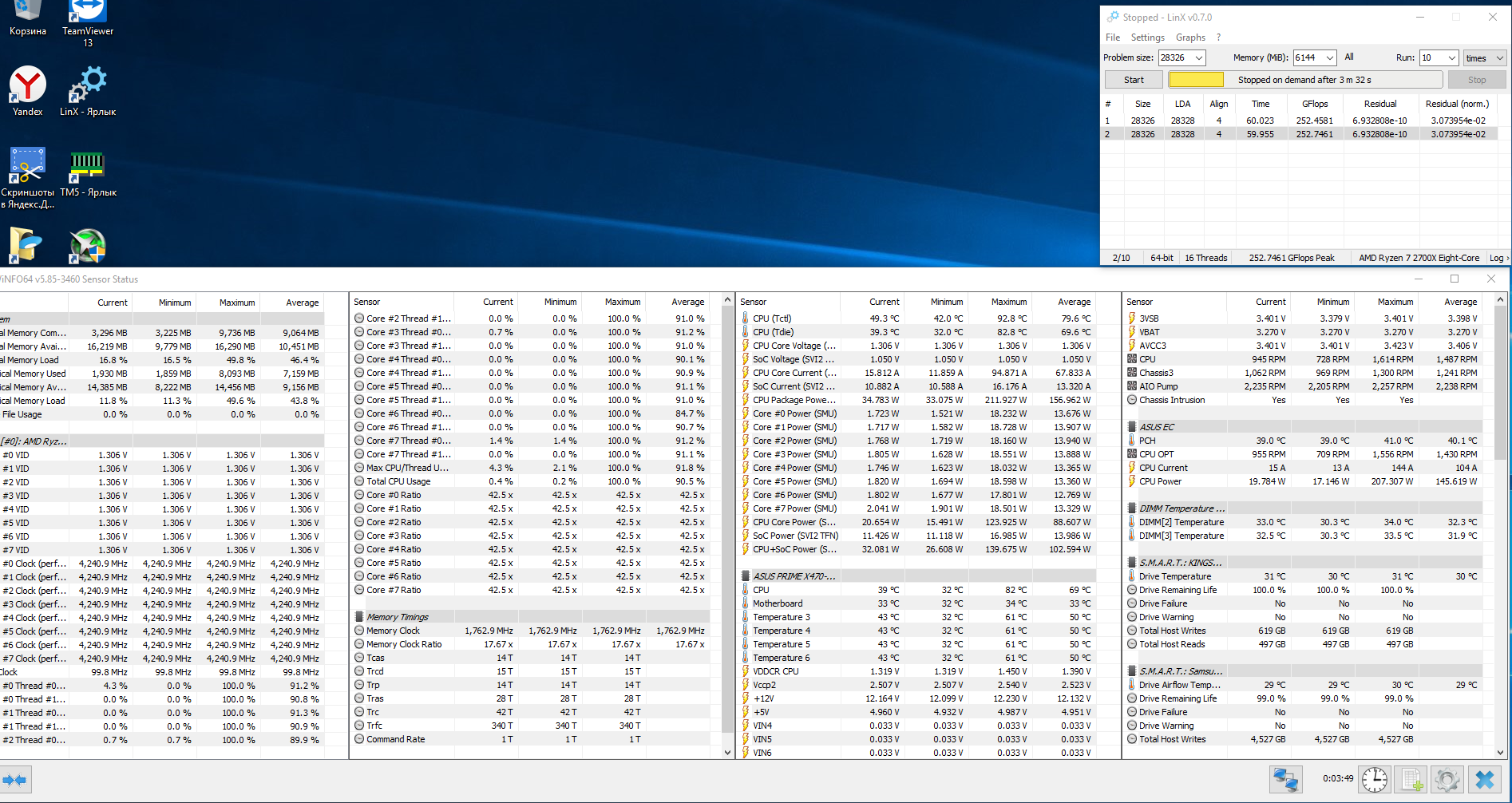The image size is (1512, 803).
Task: Open the Settings menu in LinX
Action: (1147, 38)
